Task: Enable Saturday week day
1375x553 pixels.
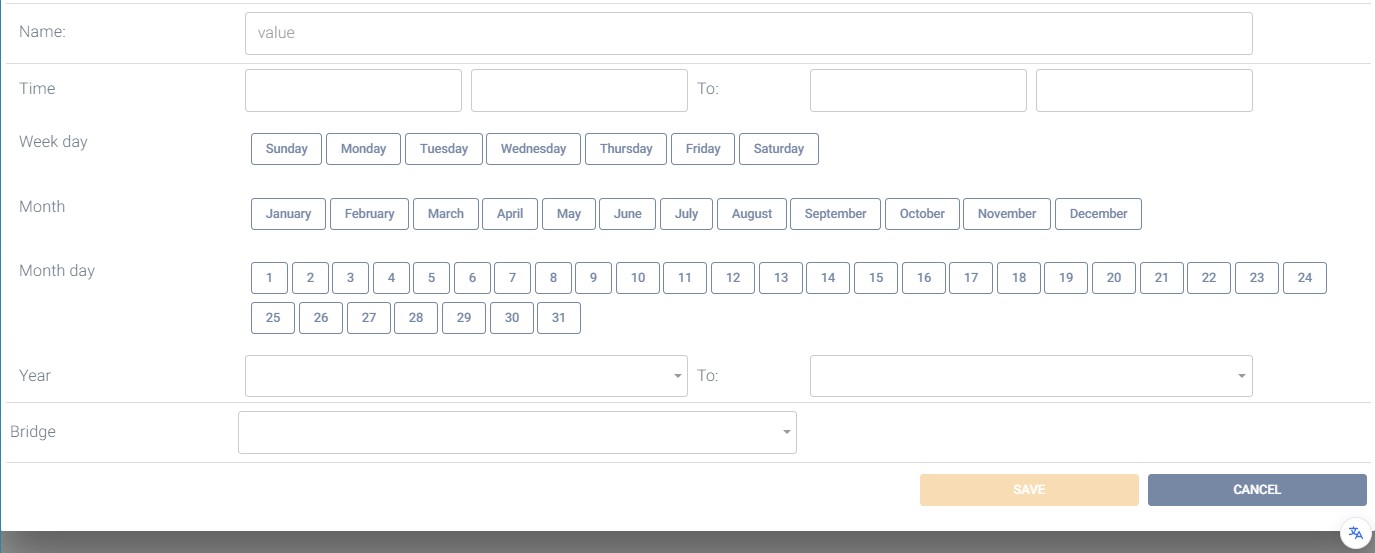Action: pos(779,149)
